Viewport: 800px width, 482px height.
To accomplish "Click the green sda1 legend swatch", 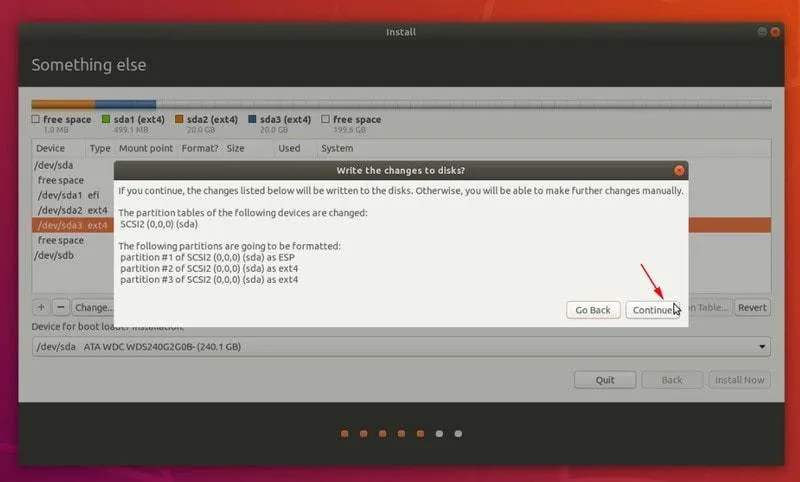I will click(105, 119).
